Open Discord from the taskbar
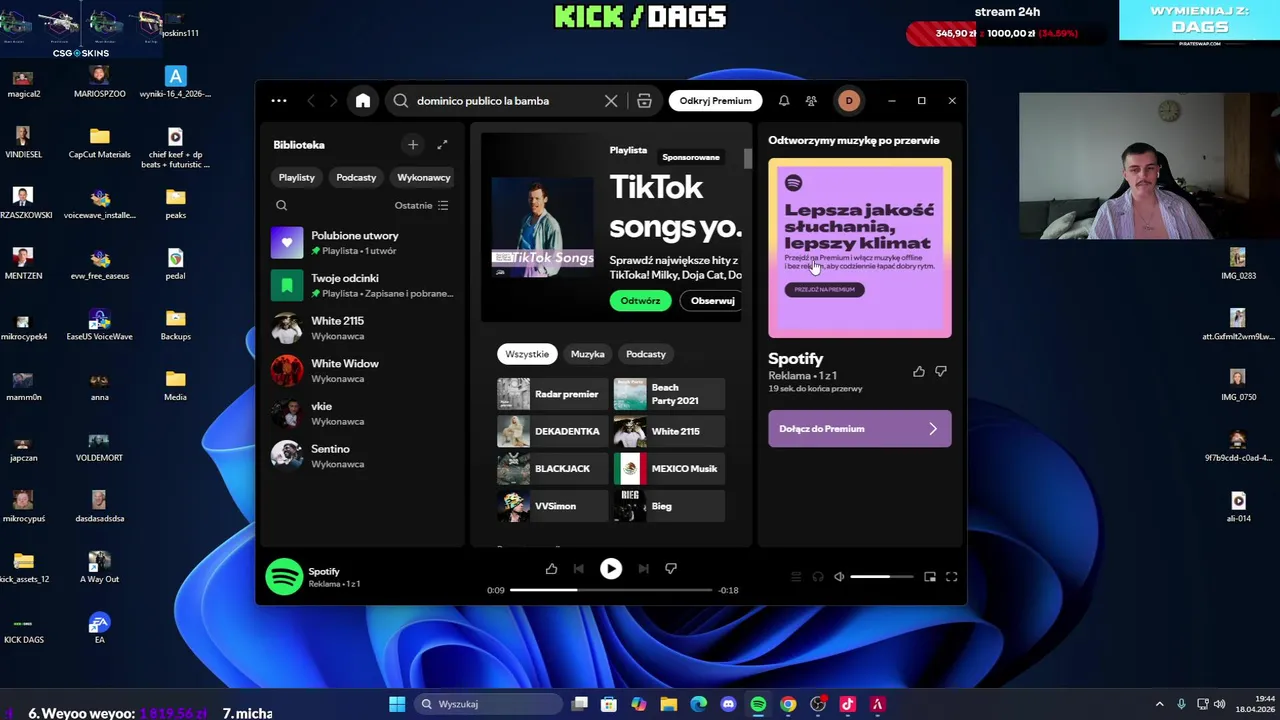The image size is (1280, 720). click(728, 704)
